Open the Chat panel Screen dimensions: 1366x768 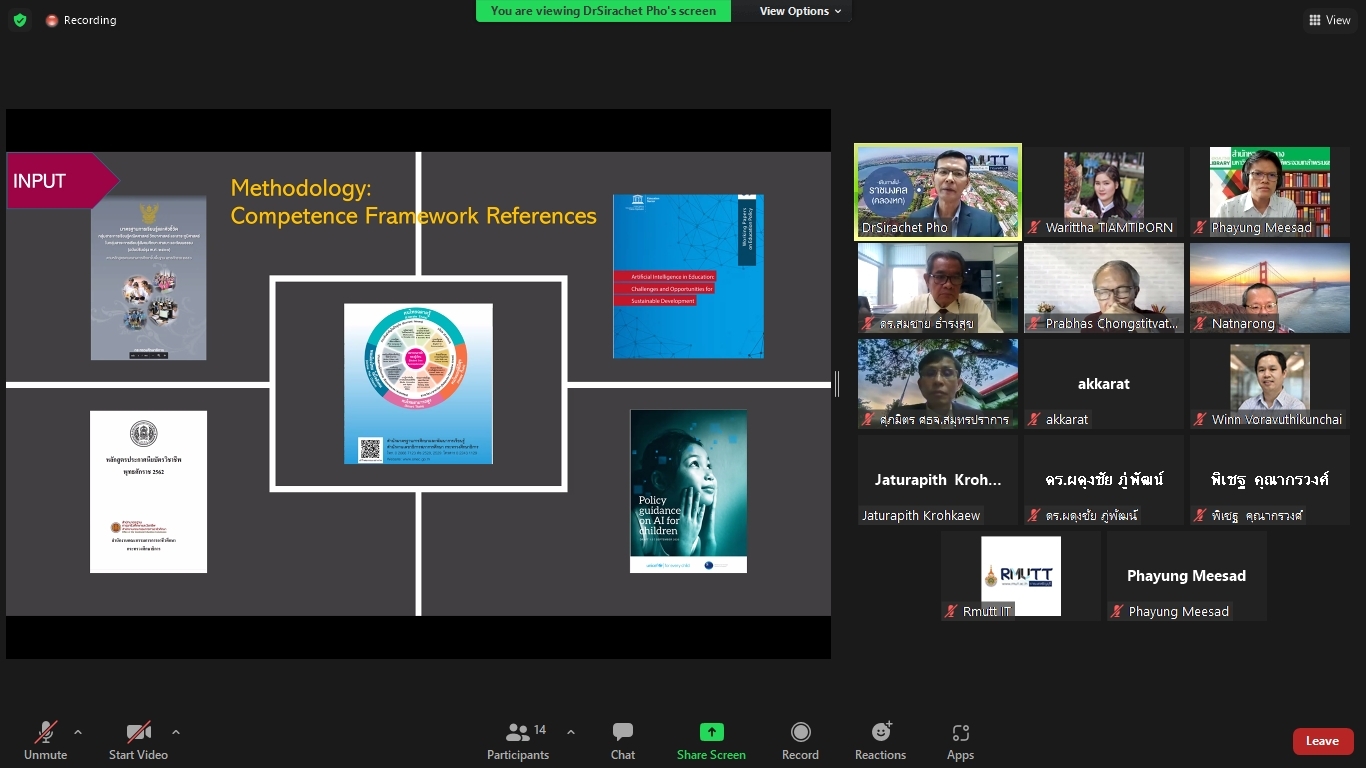click(623, 741)
